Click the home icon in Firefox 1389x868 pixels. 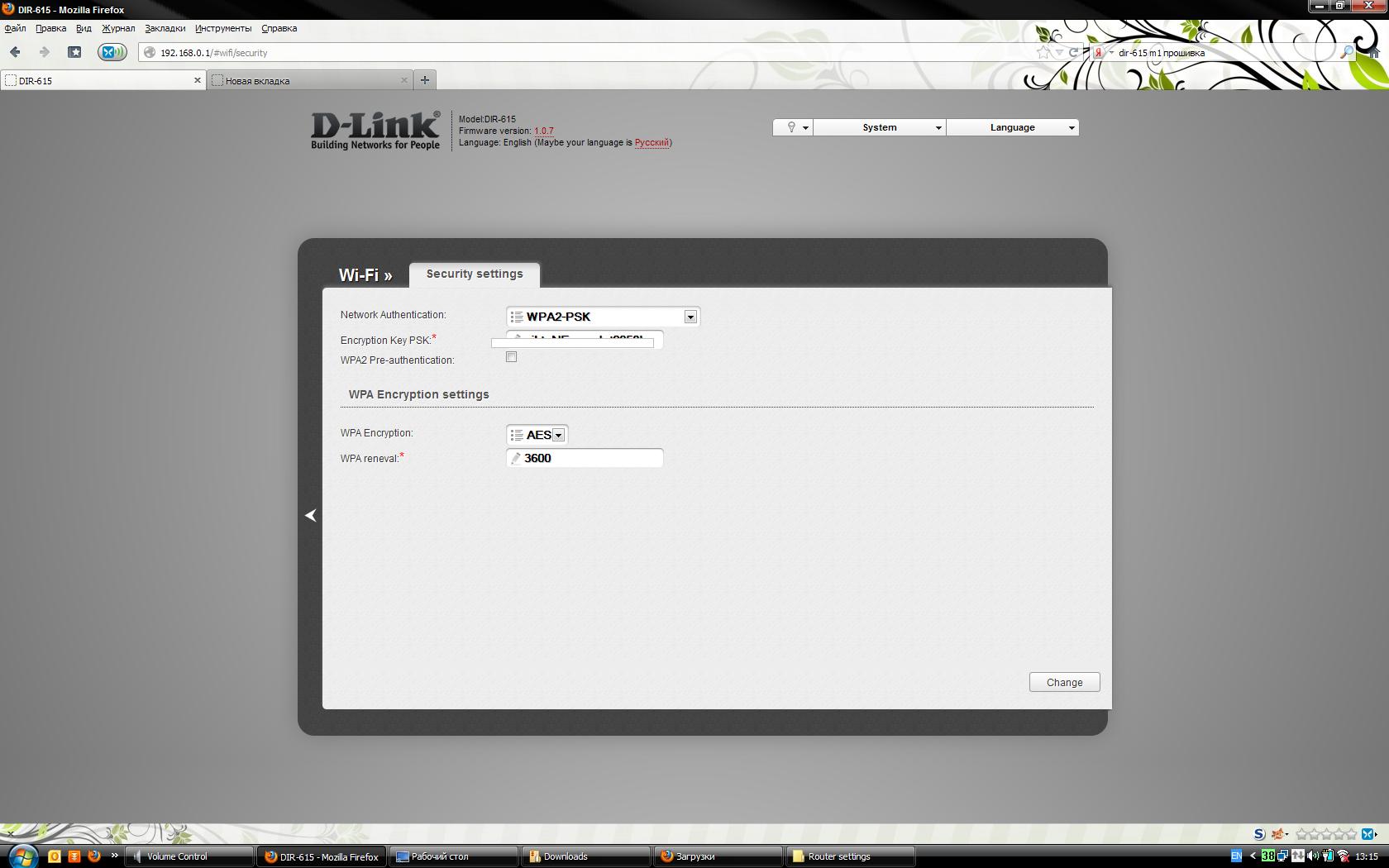point(1374,52)
